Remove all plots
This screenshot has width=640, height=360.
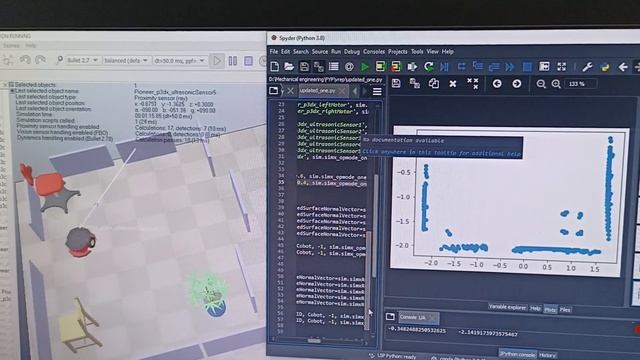(473, 84)
